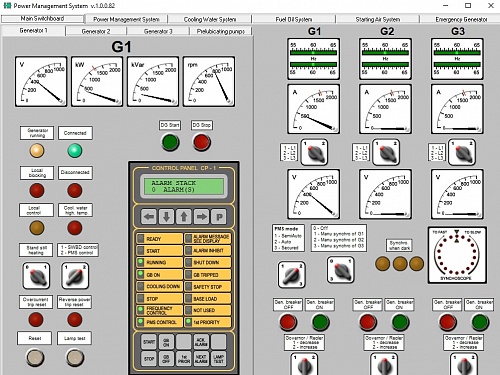Click STOP key on control panel keypad
This screenshot has width=500, height=375.
149,359
